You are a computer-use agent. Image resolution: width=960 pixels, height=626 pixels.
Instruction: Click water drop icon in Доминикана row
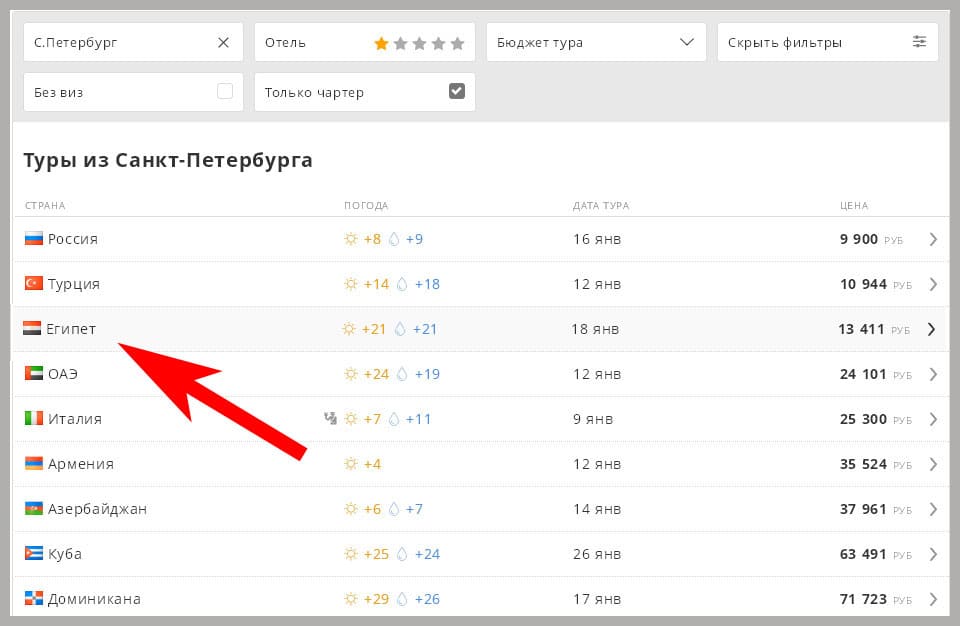[402, 598]
